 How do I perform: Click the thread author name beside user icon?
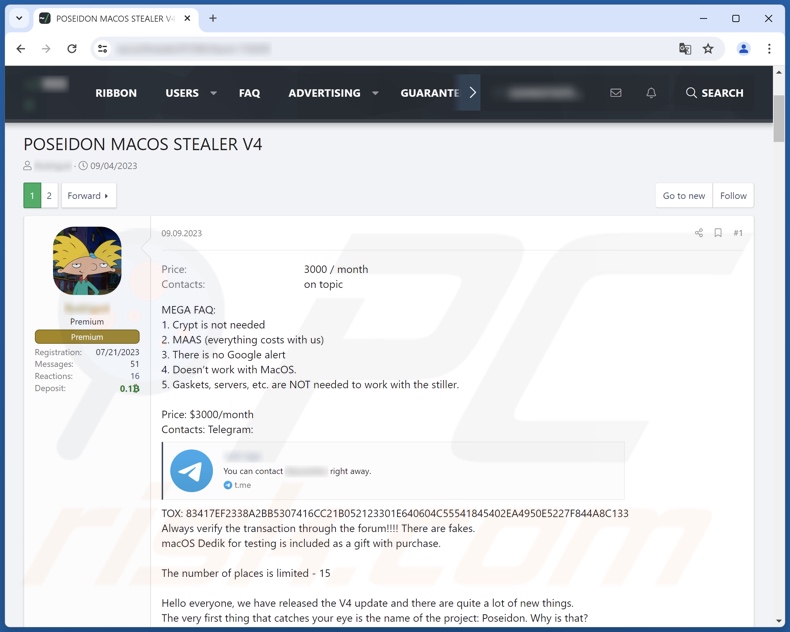point(52,166)
